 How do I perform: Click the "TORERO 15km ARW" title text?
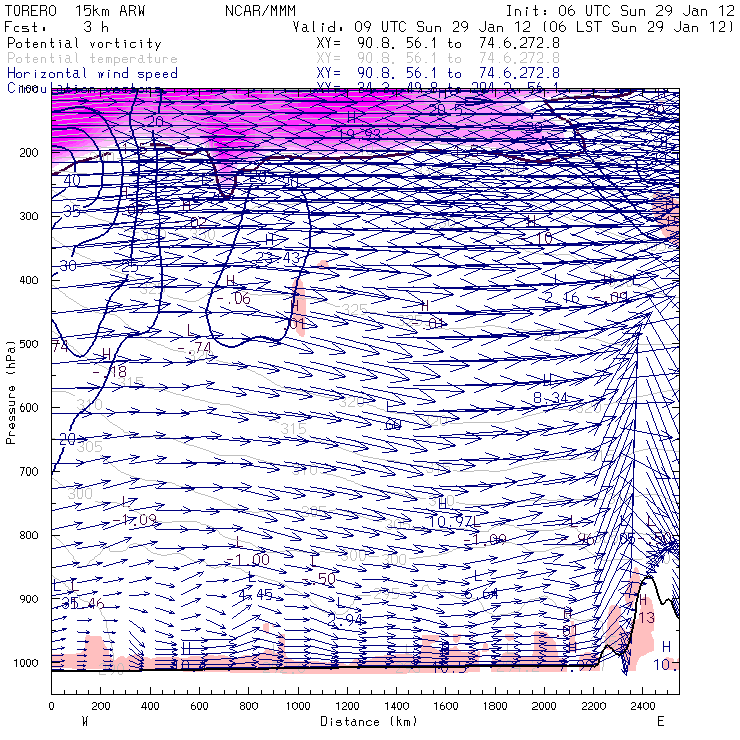[75, 11]
